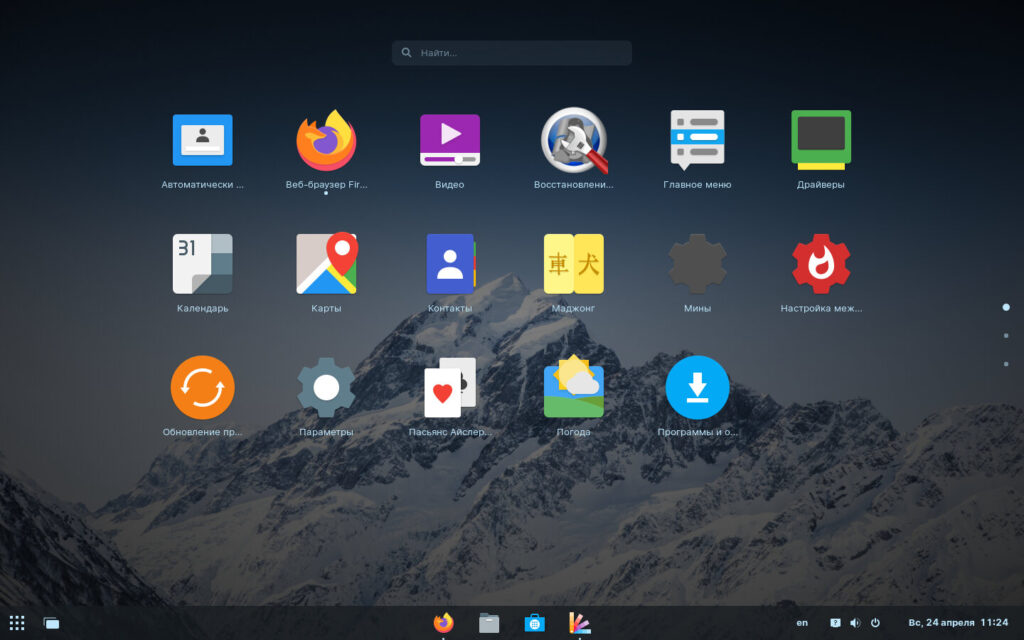Open Настройка межсетевого экрана firewall app

pos(821,264)
